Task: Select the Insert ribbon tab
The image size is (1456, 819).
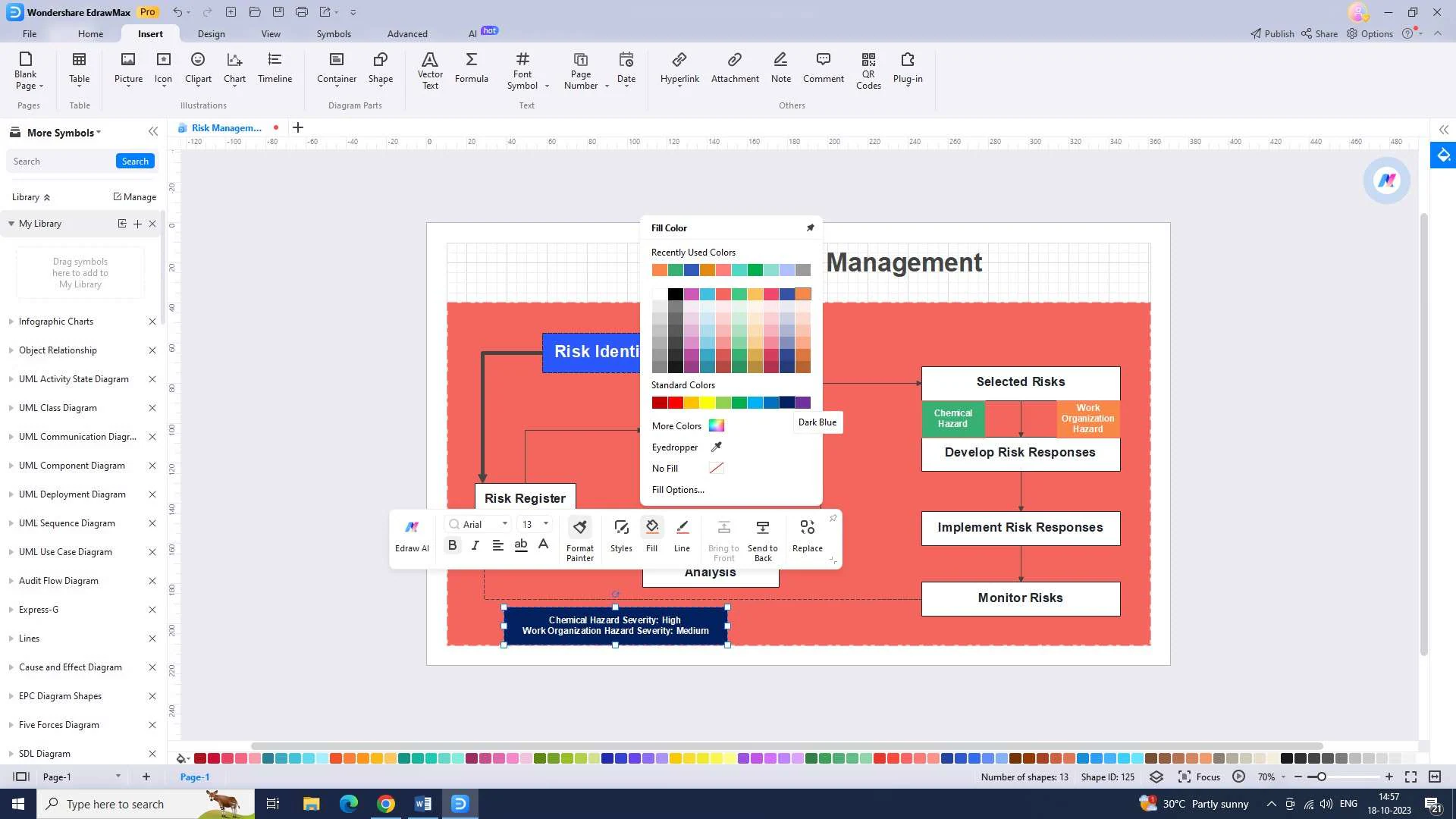Action: [150, 33]
